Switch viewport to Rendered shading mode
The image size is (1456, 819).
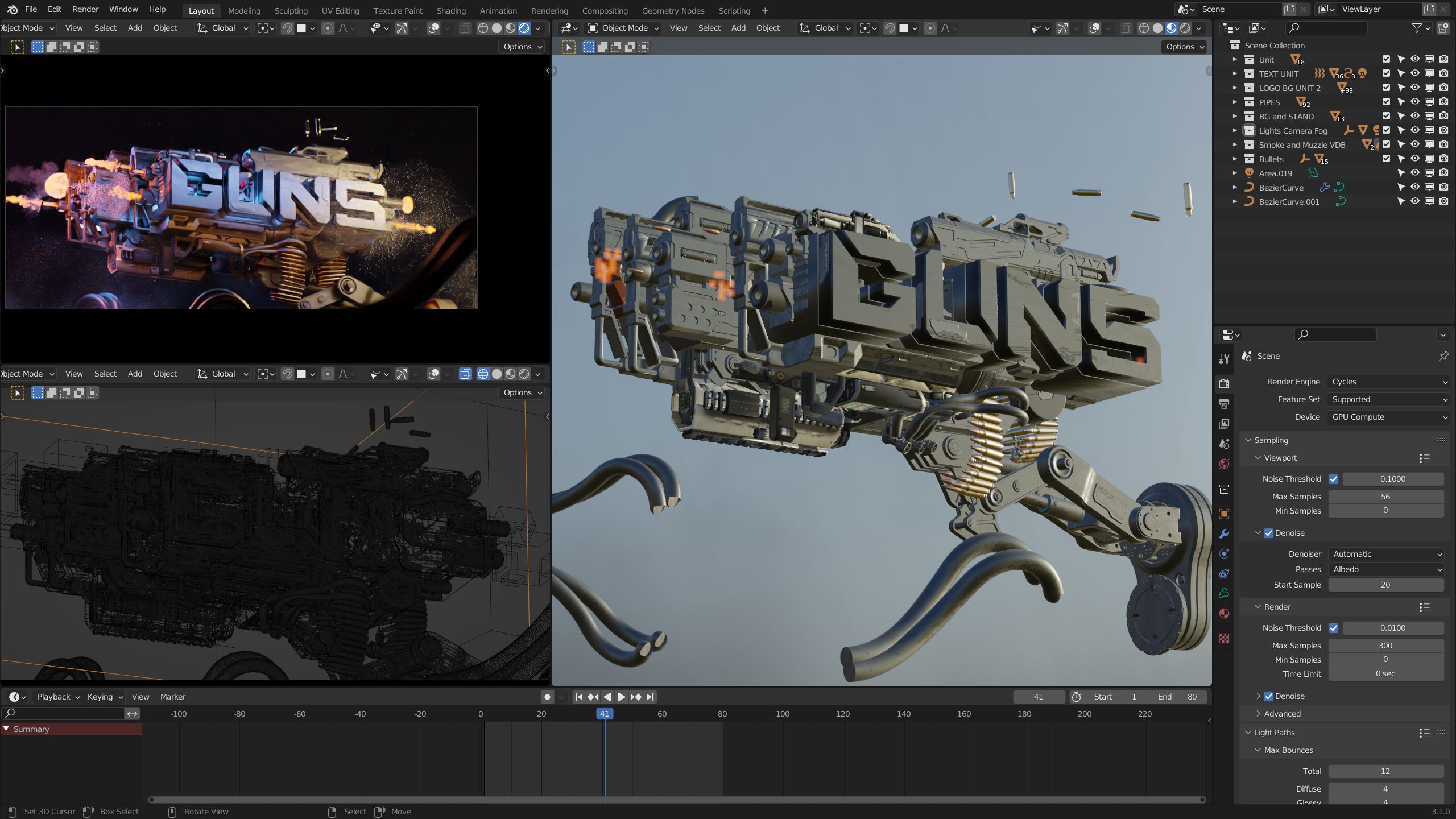click(1185, 28)
